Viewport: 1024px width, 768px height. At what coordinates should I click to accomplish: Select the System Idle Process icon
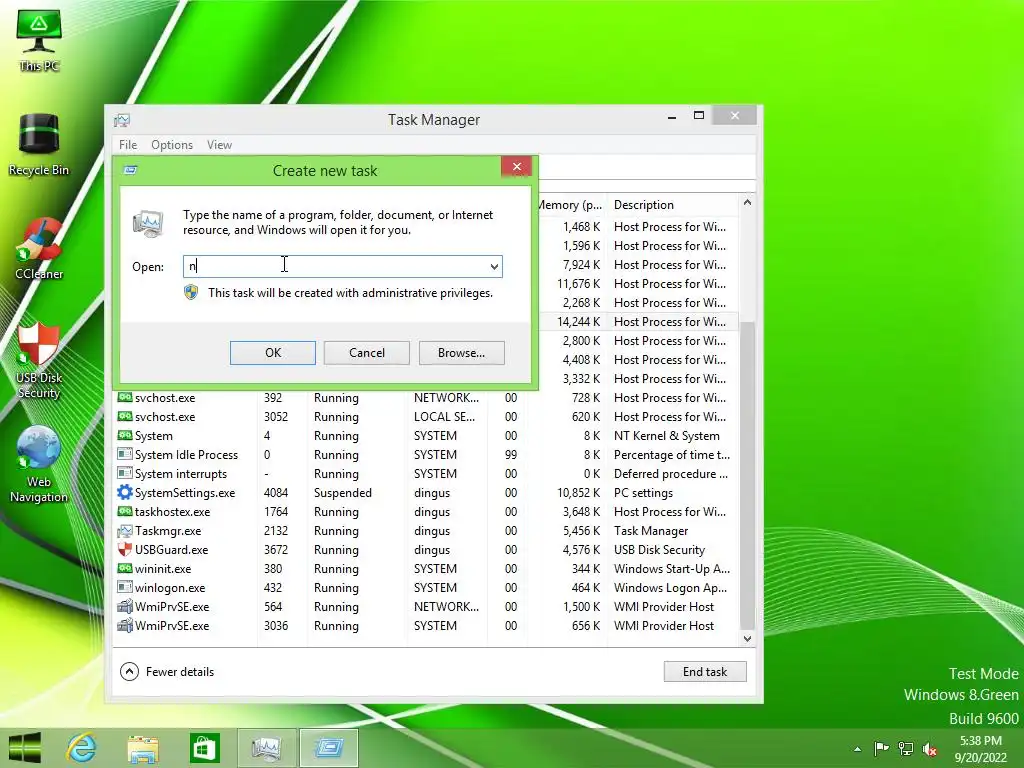(124, 455)
